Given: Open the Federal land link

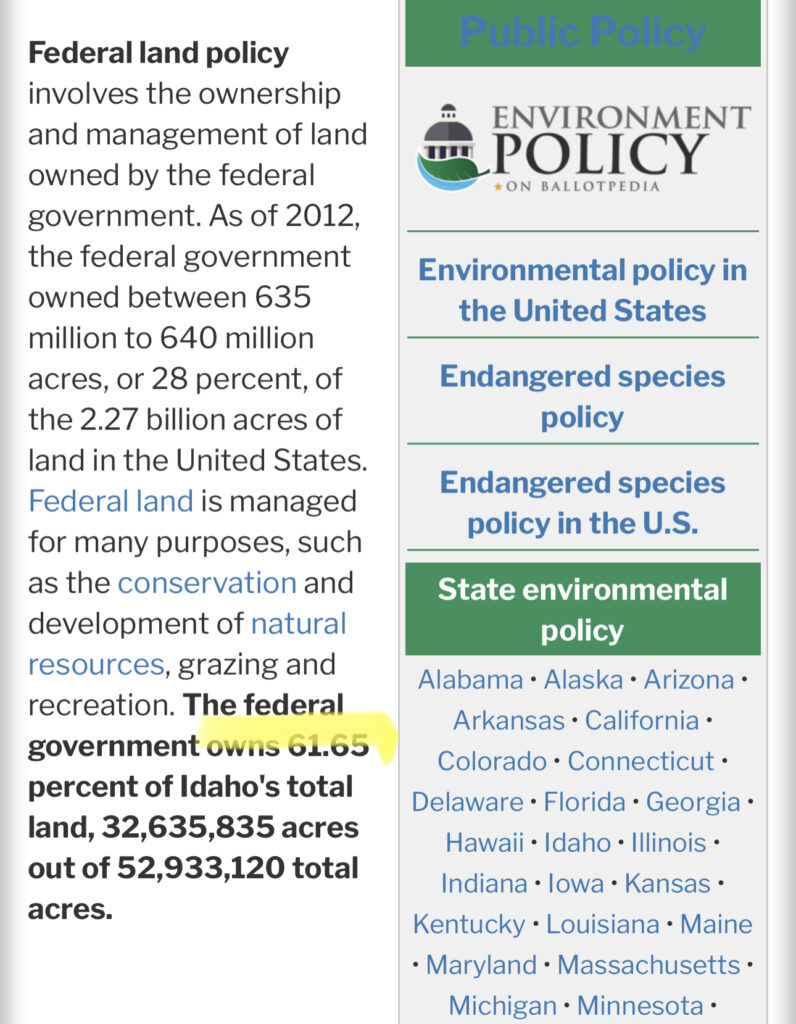Looking at the screenshot, I should (110, 500).
